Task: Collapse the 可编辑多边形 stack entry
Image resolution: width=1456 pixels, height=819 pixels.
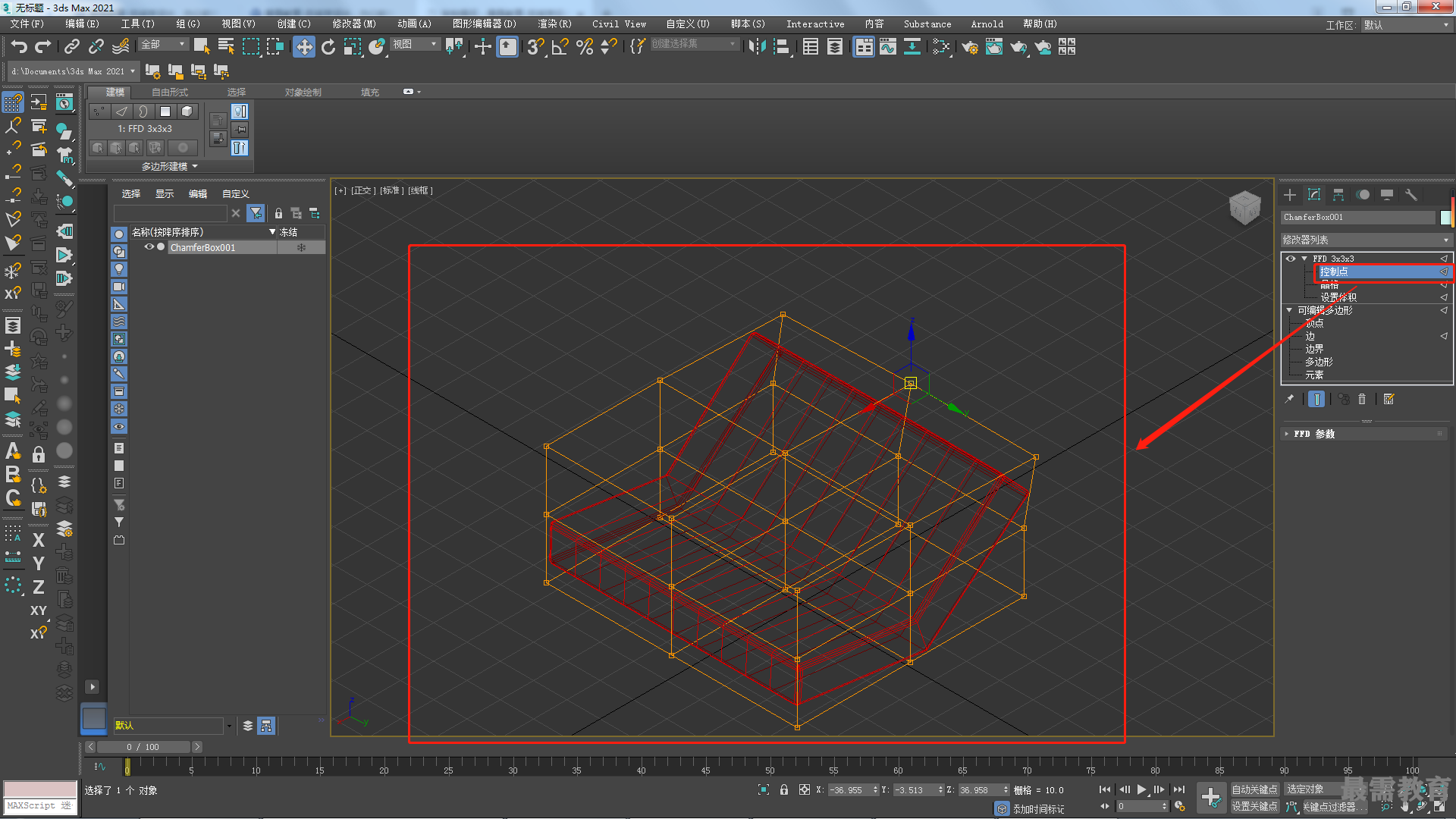Action: [1289, 310]
